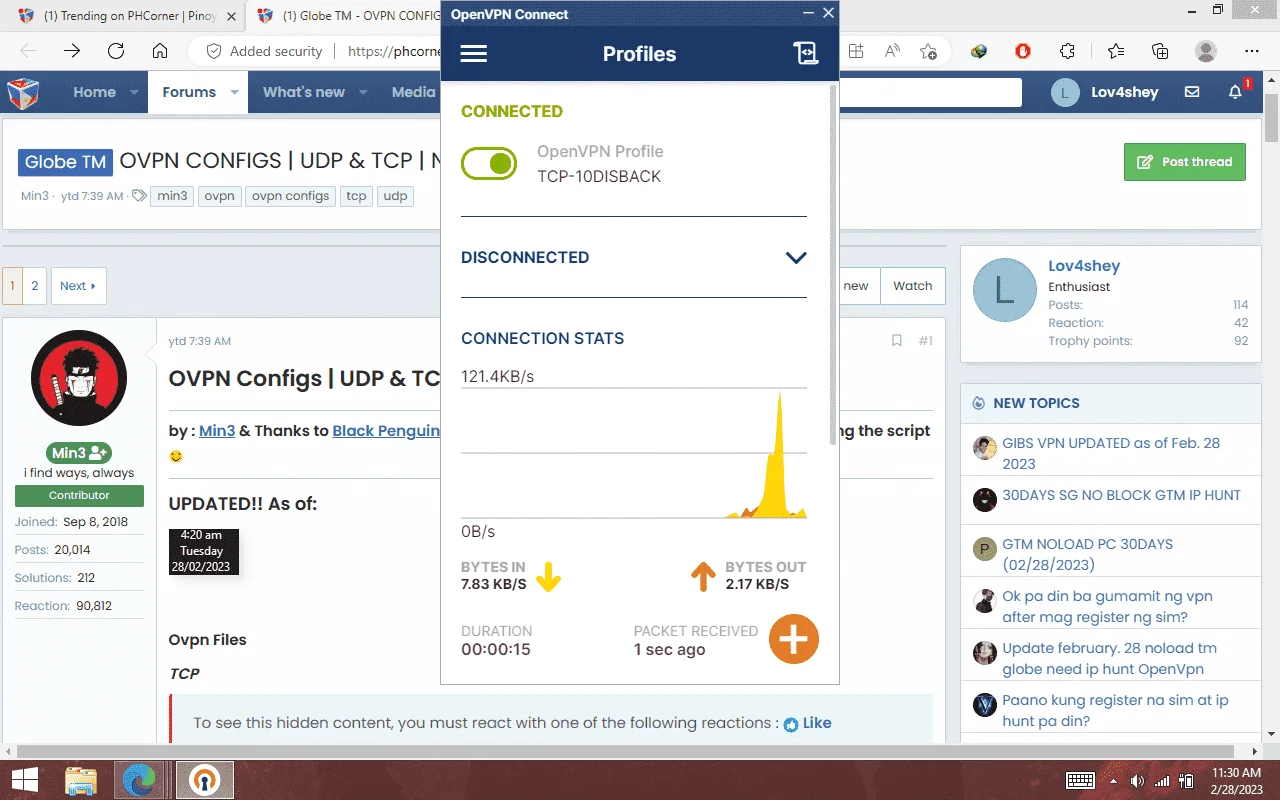Click the min3 tag
Screen dimensions: 1280x800
[x=172, y=196]
